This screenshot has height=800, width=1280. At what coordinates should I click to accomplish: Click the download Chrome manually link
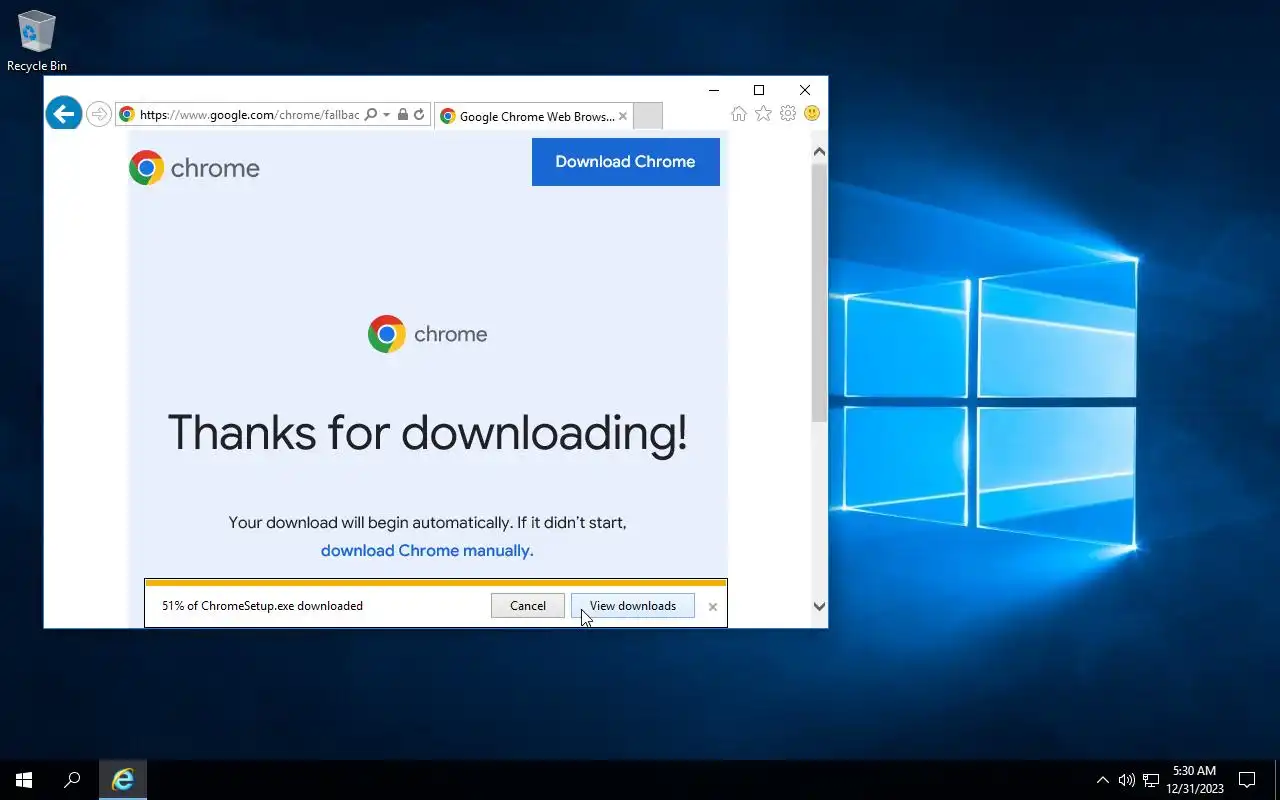(x=427, y=550)
